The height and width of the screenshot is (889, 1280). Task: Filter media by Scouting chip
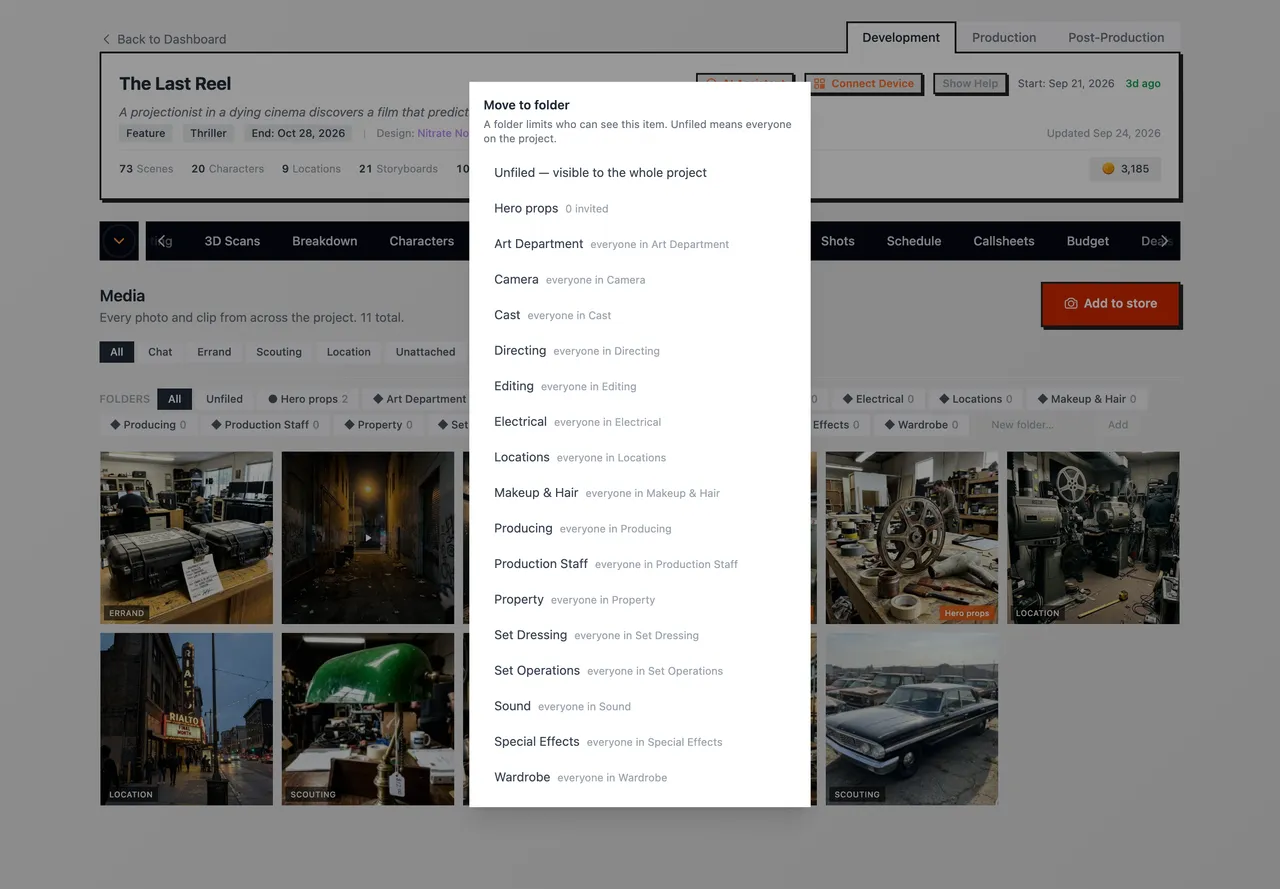pyautogui.click(x=279, y=352)
